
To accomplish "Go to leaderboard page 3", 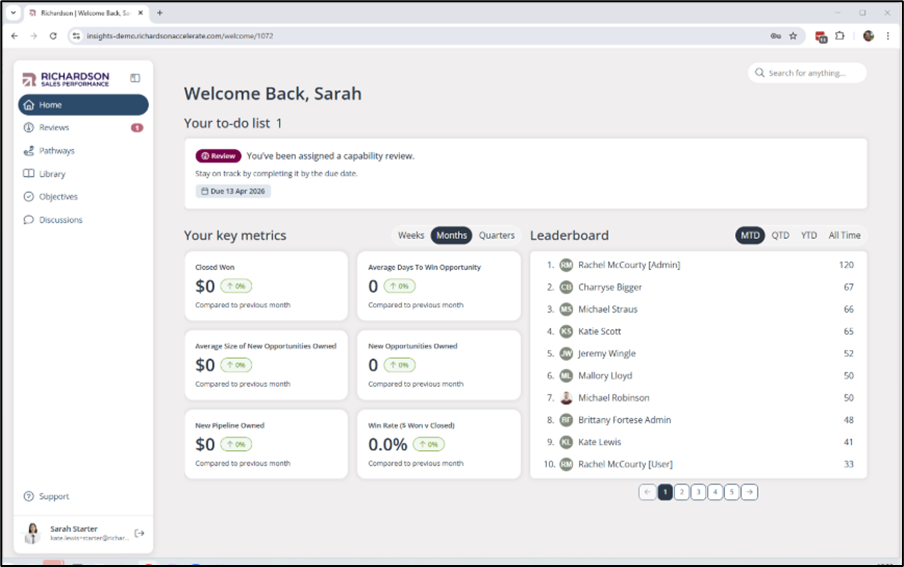I will point(698,492).
